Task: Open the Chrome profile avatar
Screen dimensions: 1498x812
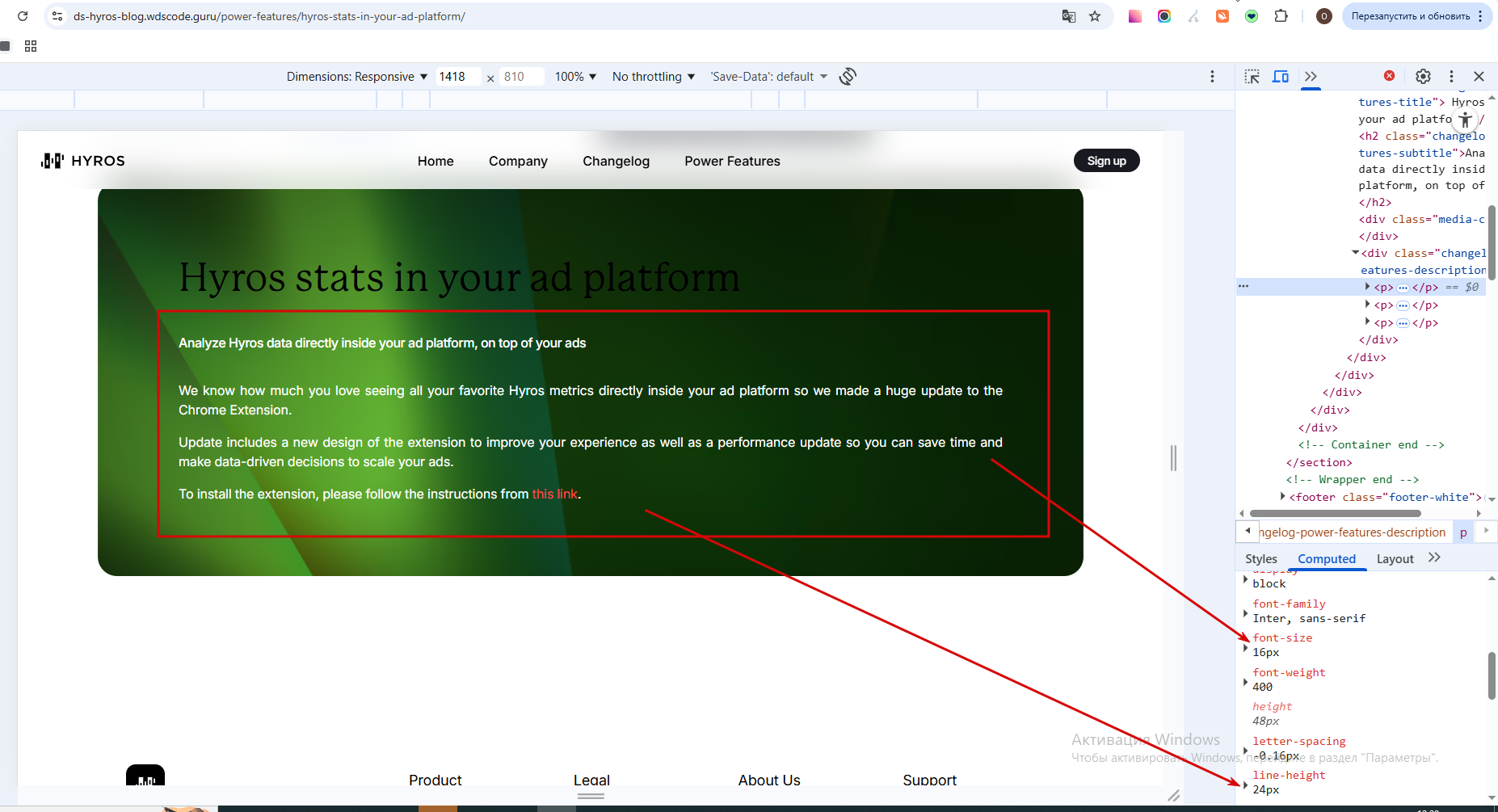Action: point(1323,16)
